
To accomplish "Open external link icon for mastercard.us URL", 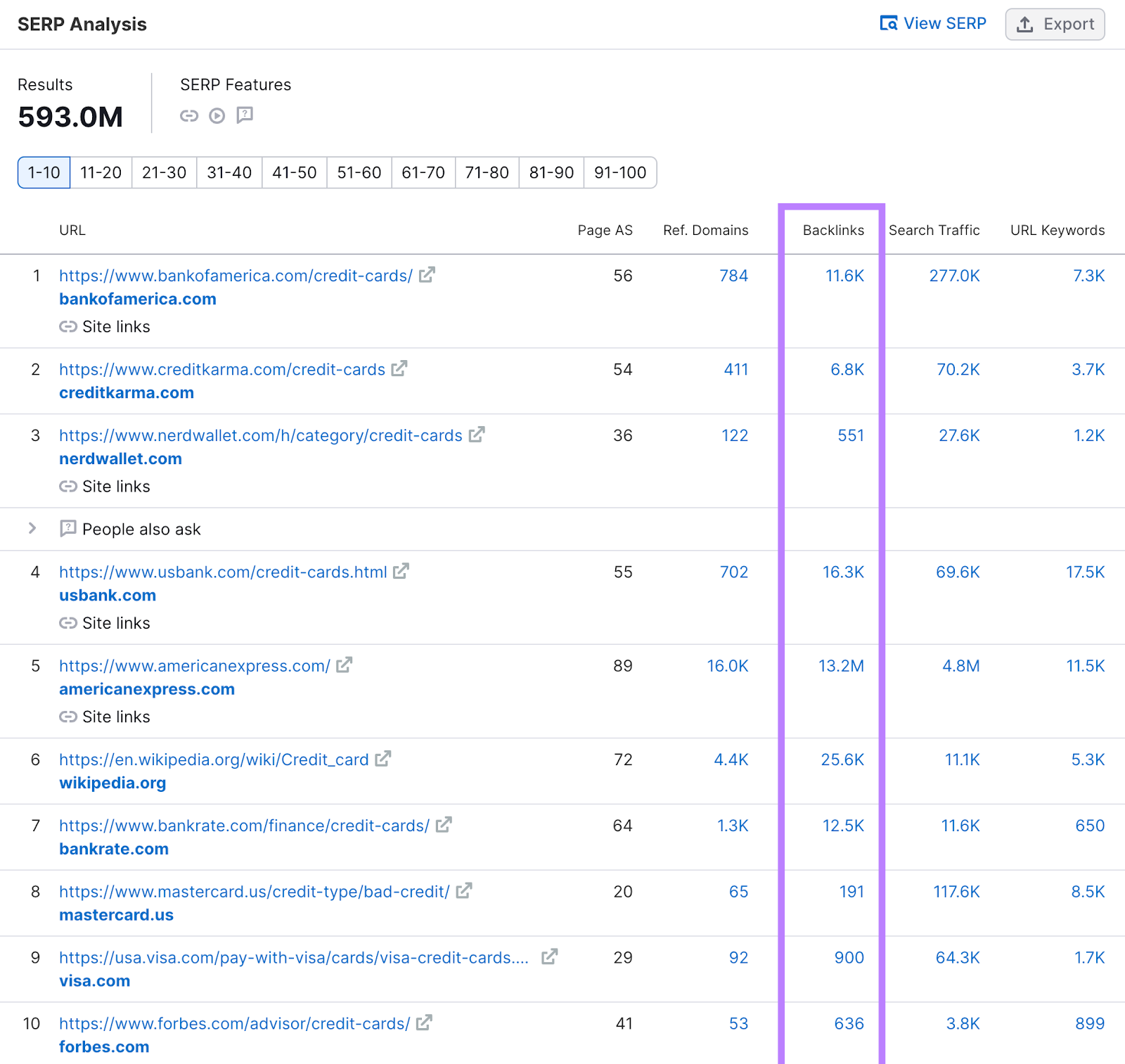I will point(464,891).
